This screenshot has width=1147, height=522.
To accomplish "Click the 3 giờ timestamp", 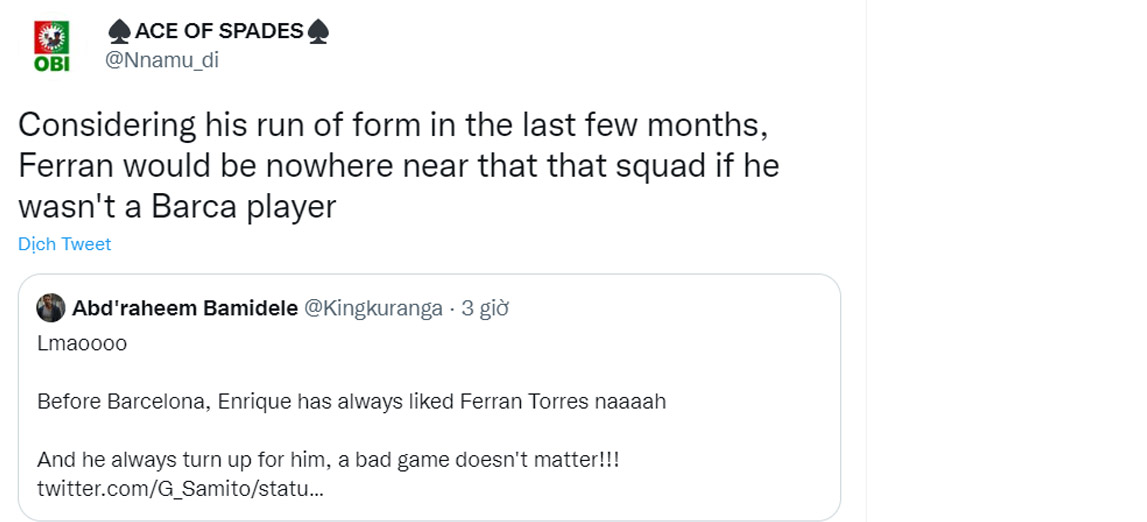I will 485,308.
